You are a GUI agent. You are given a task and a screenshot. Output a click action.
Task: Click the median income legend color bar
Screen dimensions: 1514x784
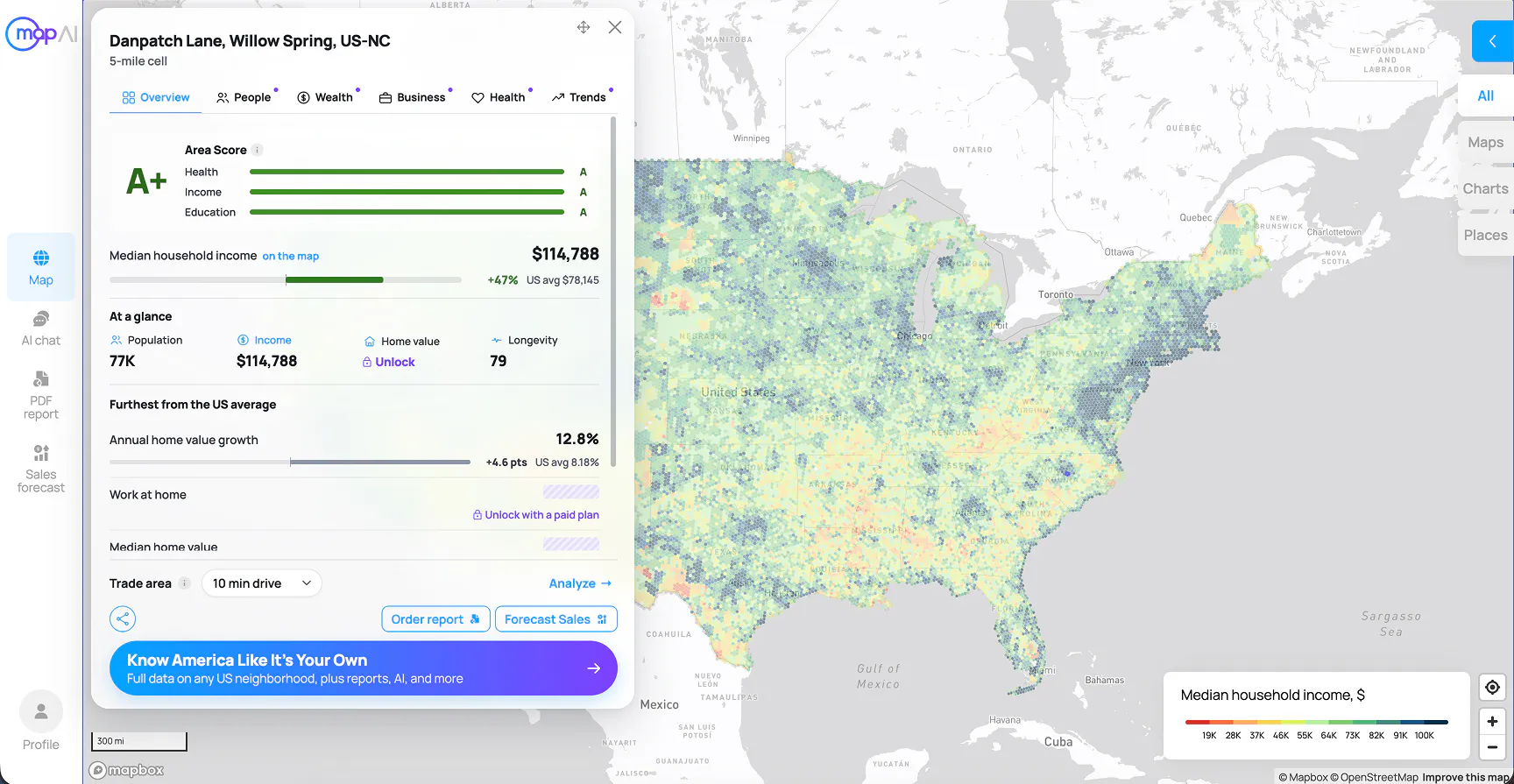click(1316, 723)
